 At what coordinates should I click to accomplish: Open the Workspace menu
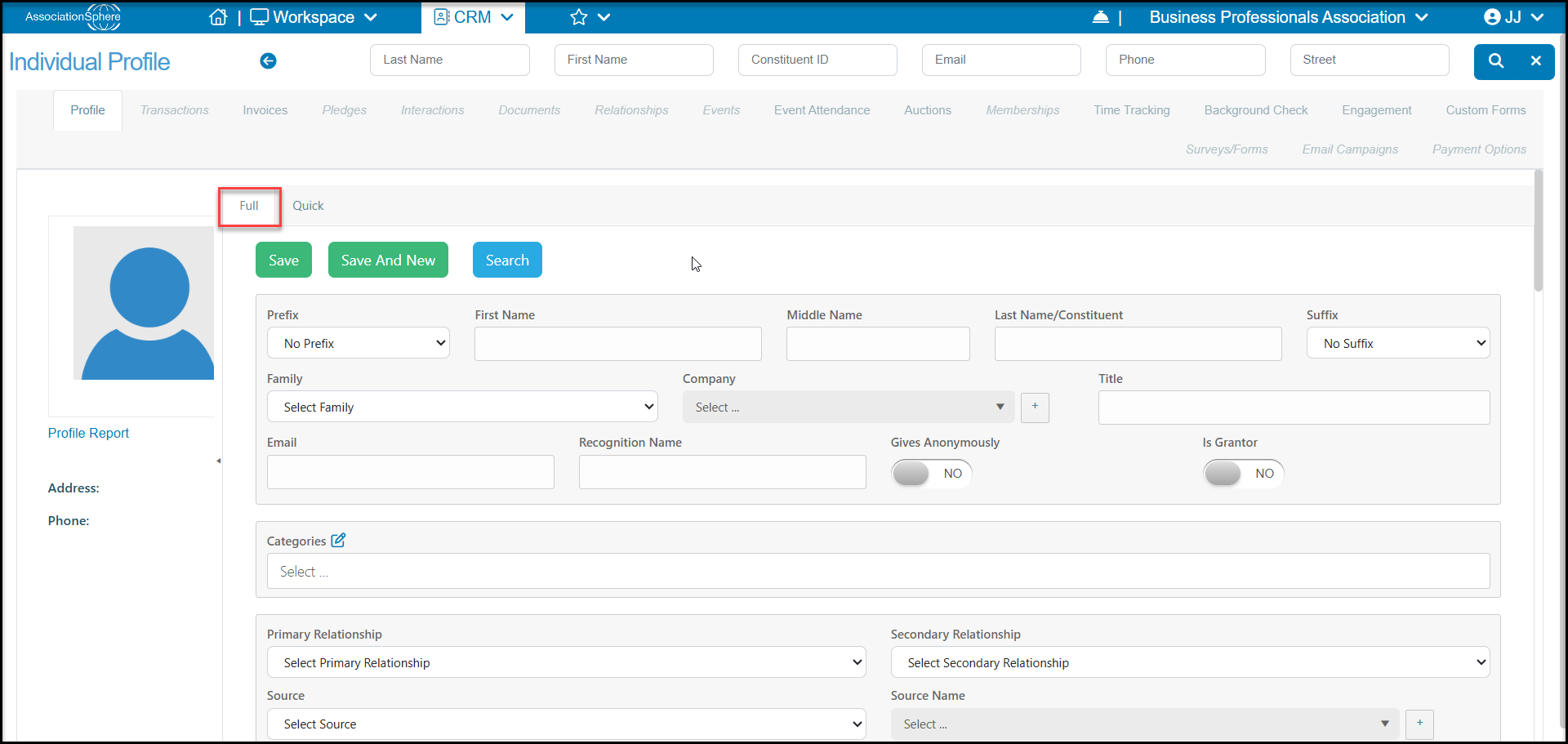click(314, 17)
